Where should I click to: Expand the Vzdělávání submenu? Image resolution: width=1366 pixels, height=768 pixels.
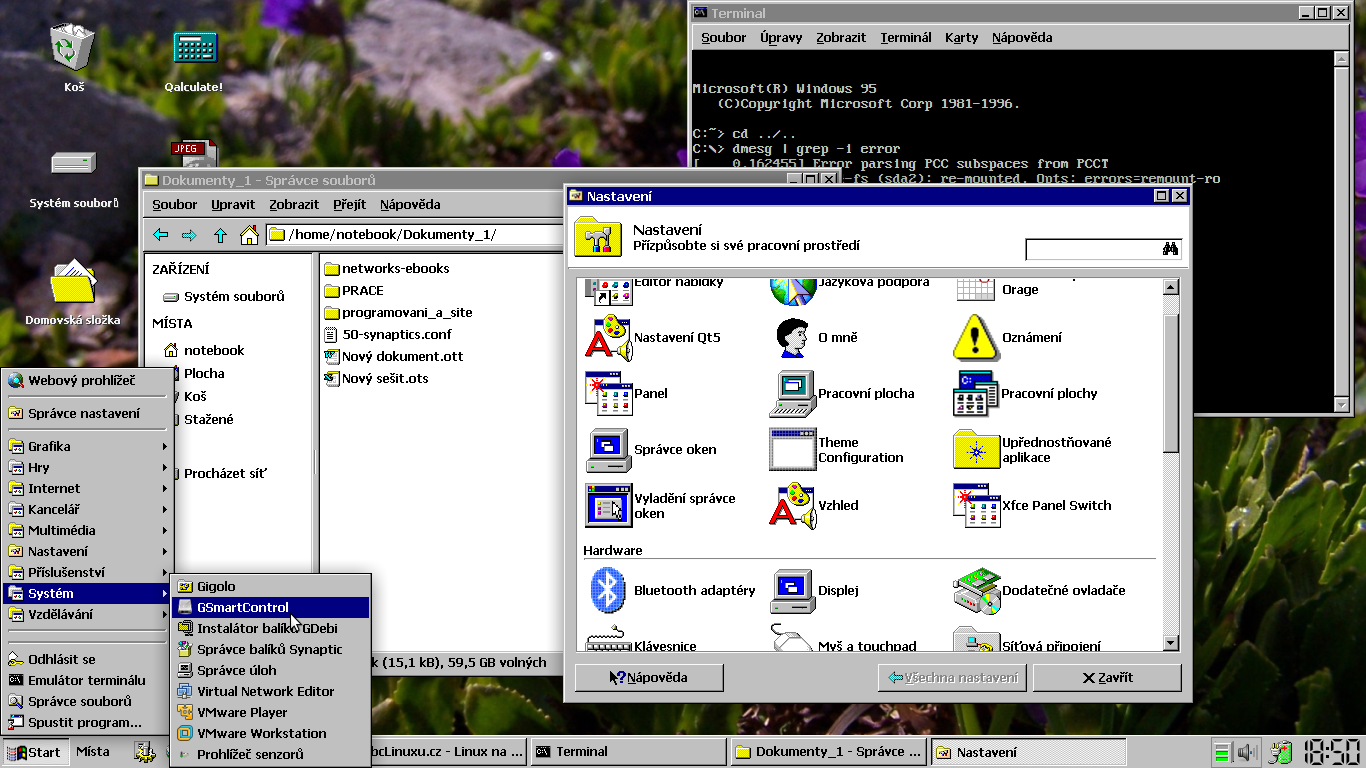tap(87, 614)
